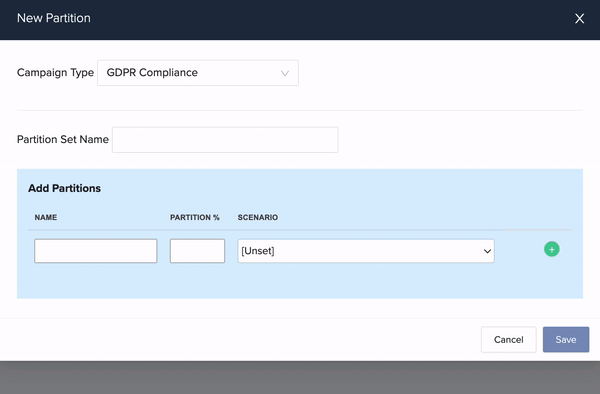Click the "NAME" column header

click(46, 217)
